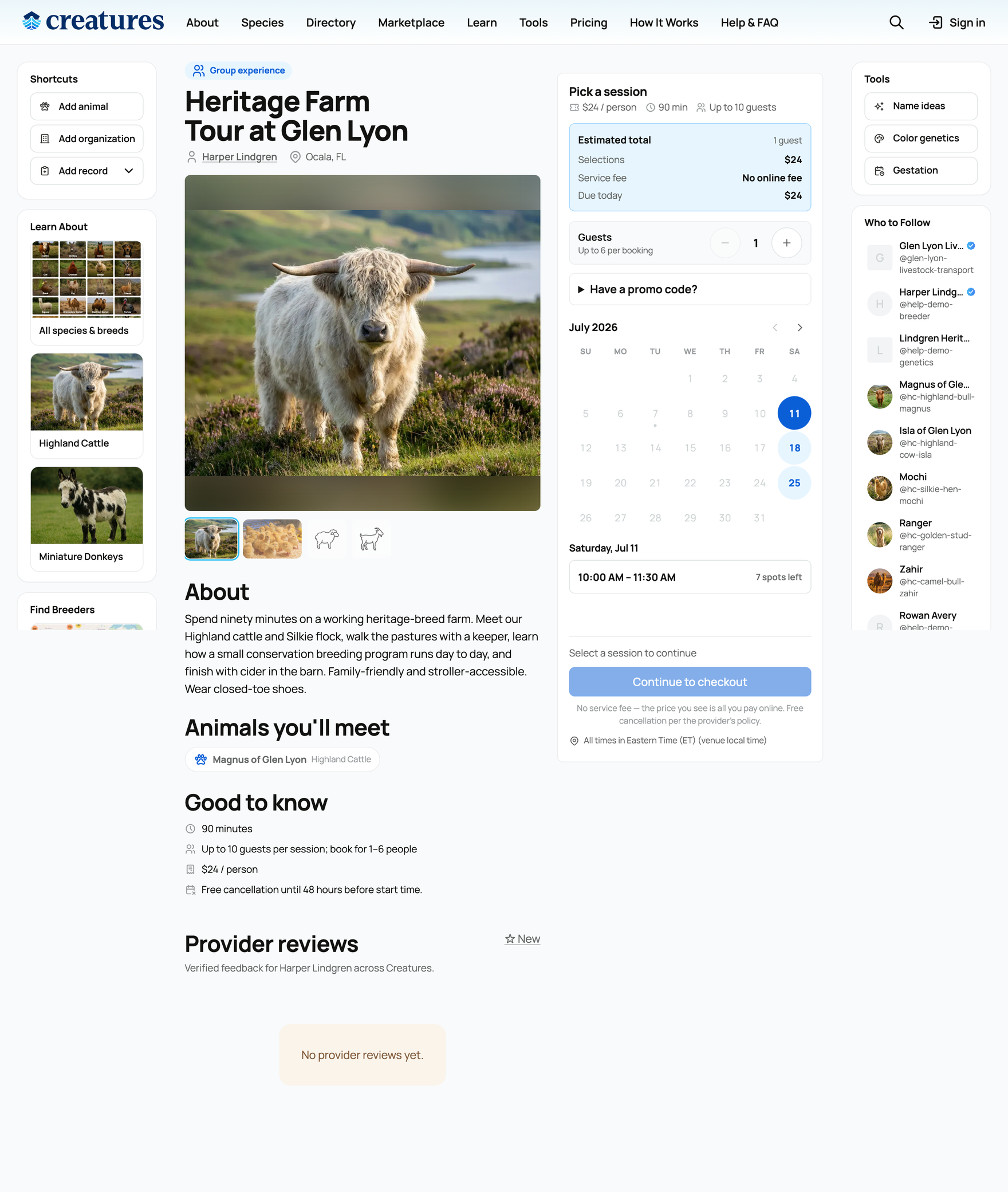Viewport: 1008px width, 1192px height.
Task: Select the 10:00 AM – 11:30 AM session
Action: 690,577
